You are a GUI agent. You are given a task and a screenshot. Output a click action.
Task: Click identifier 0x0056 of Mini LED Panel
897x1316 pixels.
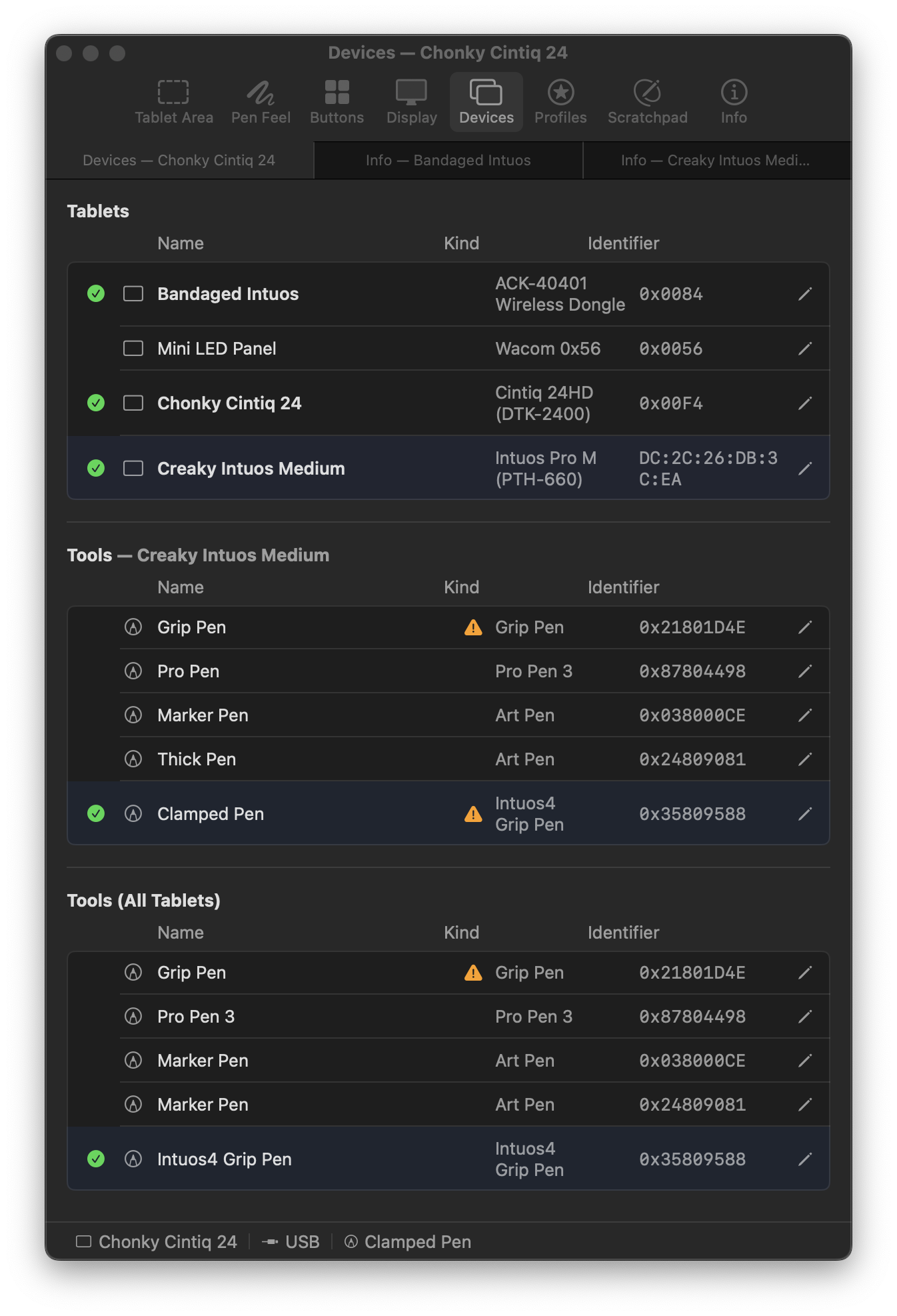pos(671,349)
